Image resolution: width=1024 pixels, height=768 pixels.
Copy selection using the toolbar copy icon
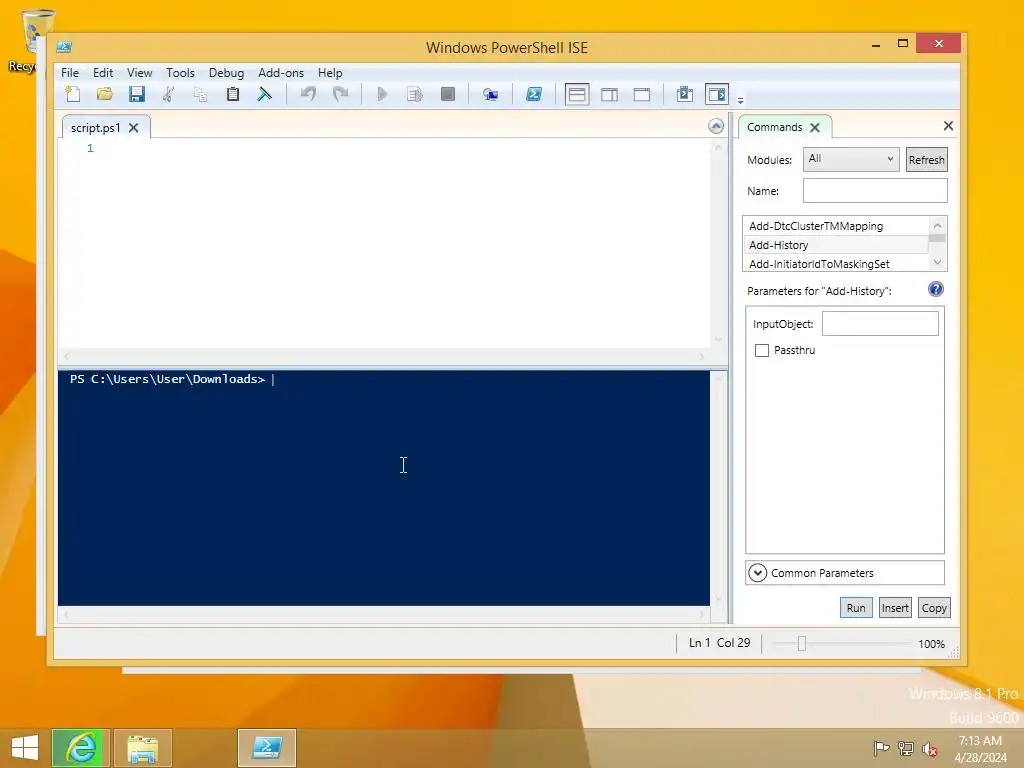tap(200, 95)
